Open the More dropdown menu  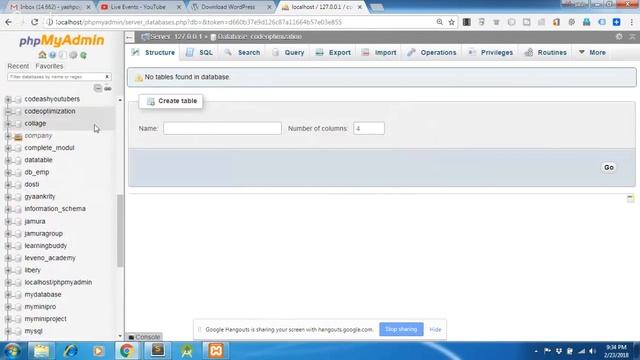coord(592,53)
